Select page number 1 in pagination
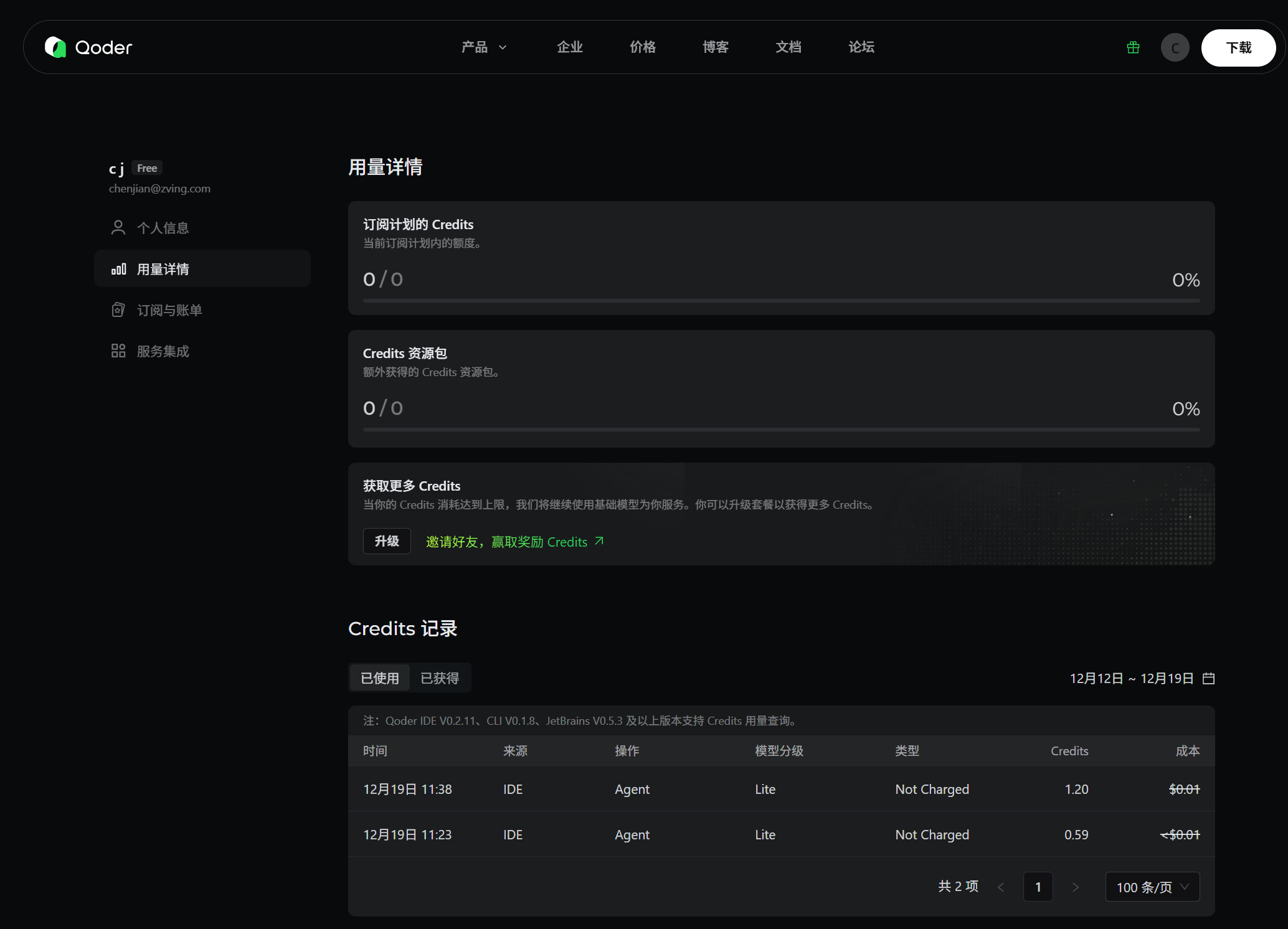Image resolution: width=1288 pixels, height=929 pixels. pos(1038,887)
